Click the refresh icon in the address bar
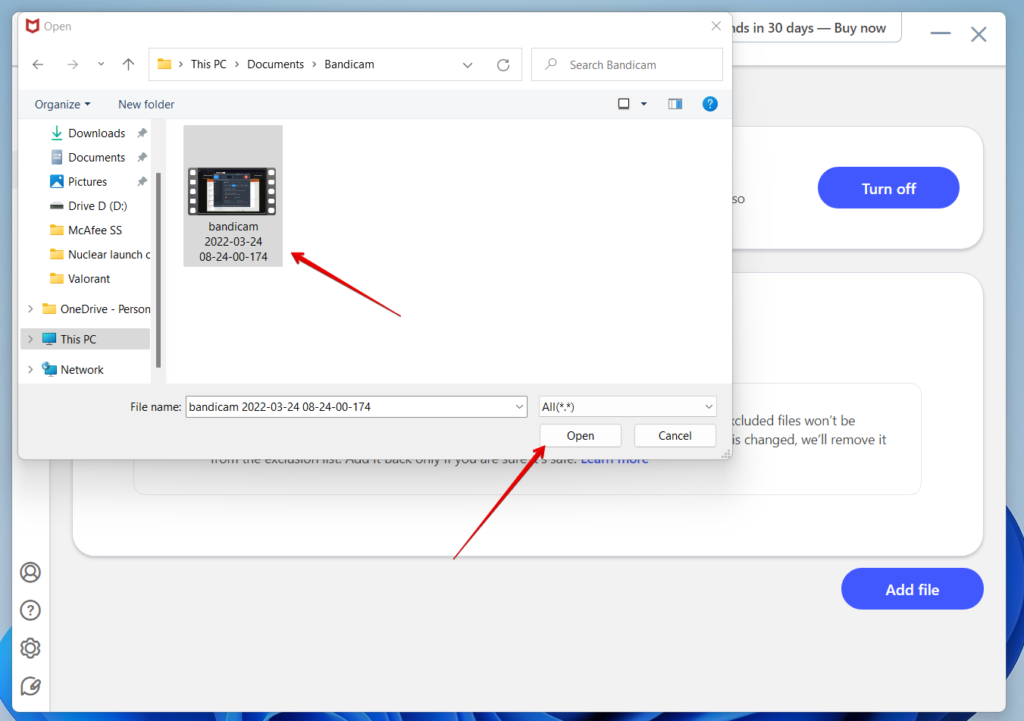Image resolution: width=1024 pixels, height=721 pixels. click(x=503, y=64)
